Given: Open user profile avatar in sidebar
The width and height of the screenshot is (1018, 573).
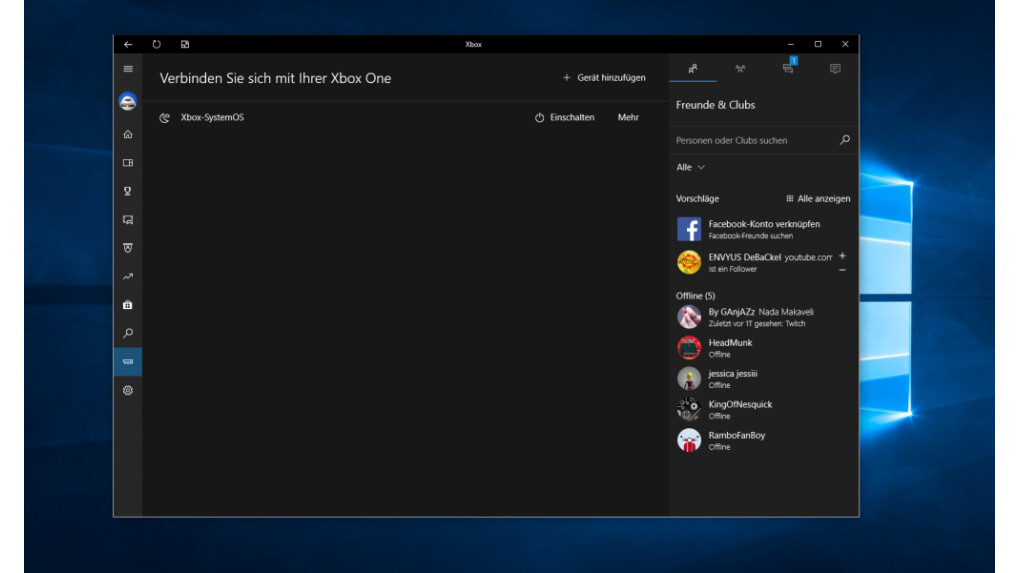Looking at the screenshot, I should (128, 102).
